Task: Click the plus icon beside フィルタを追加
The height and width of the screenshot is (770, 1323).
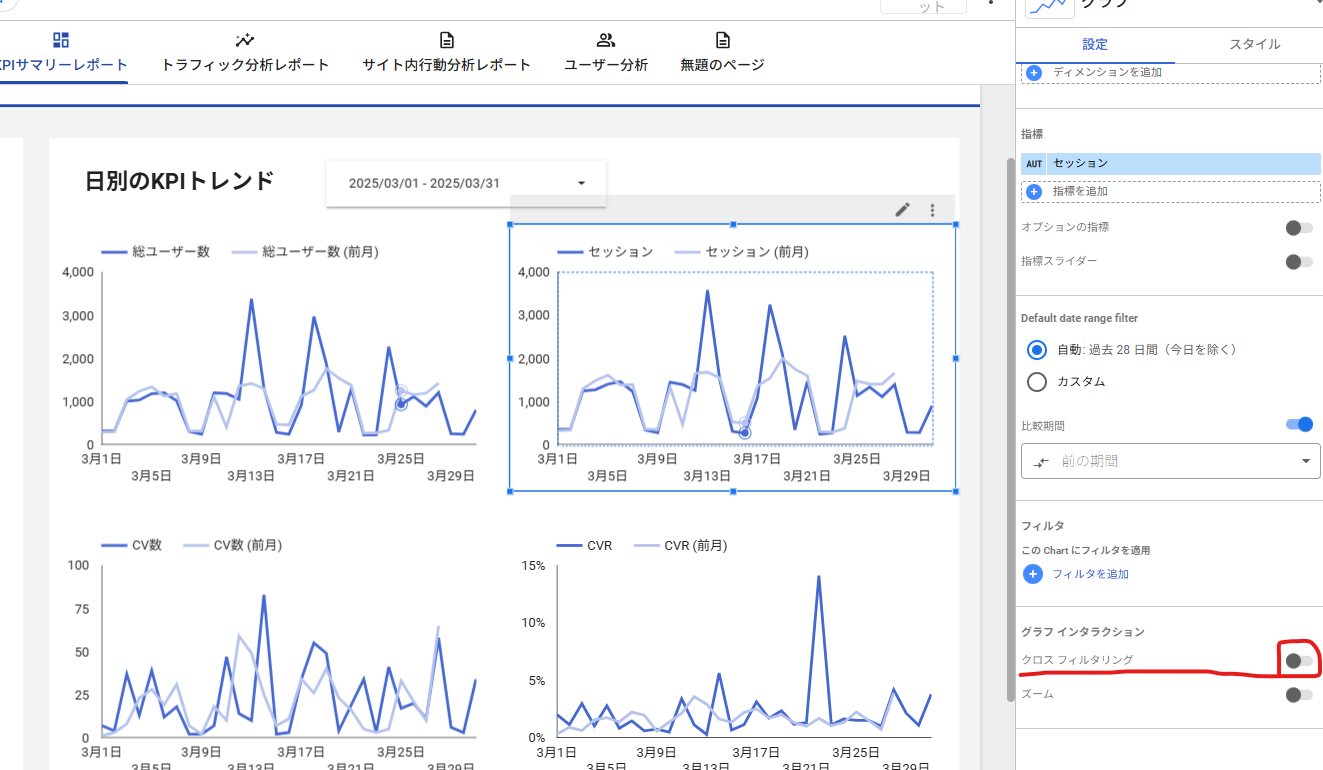Action: coord(1034,574)
